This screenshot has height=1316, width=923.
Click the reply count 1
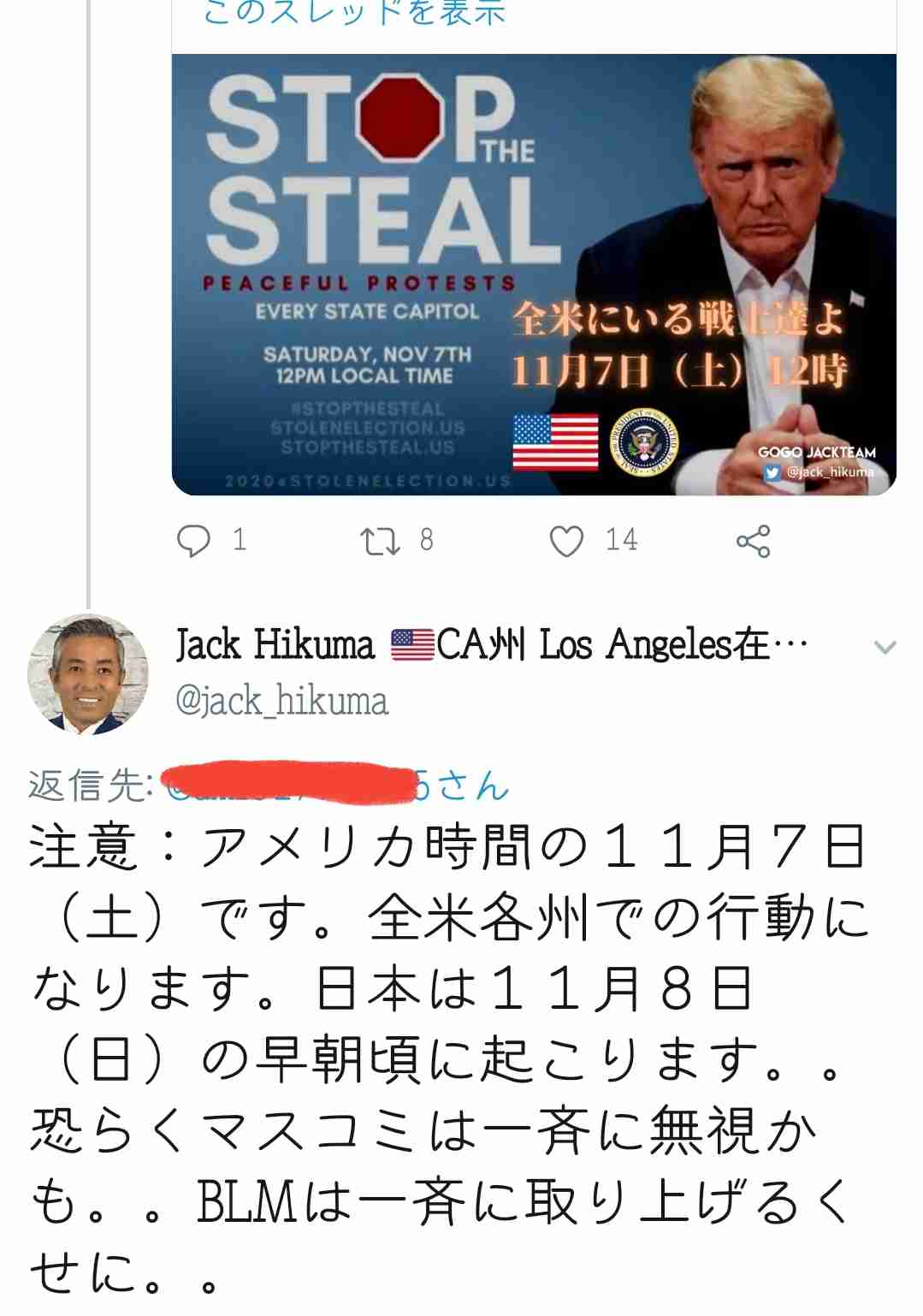pyautogui.click(x=240, y=540)
